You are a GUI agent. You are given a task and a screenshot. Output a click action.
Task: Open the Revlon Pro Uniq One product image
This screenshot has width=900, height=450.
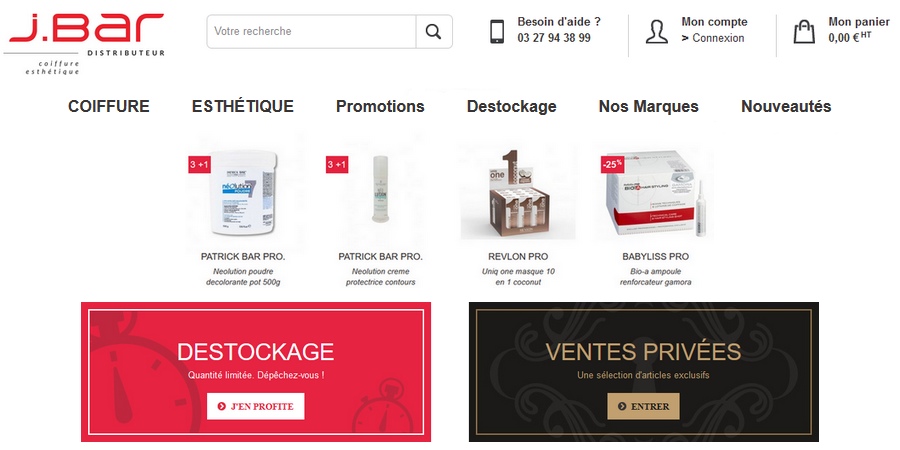[518, 194]
